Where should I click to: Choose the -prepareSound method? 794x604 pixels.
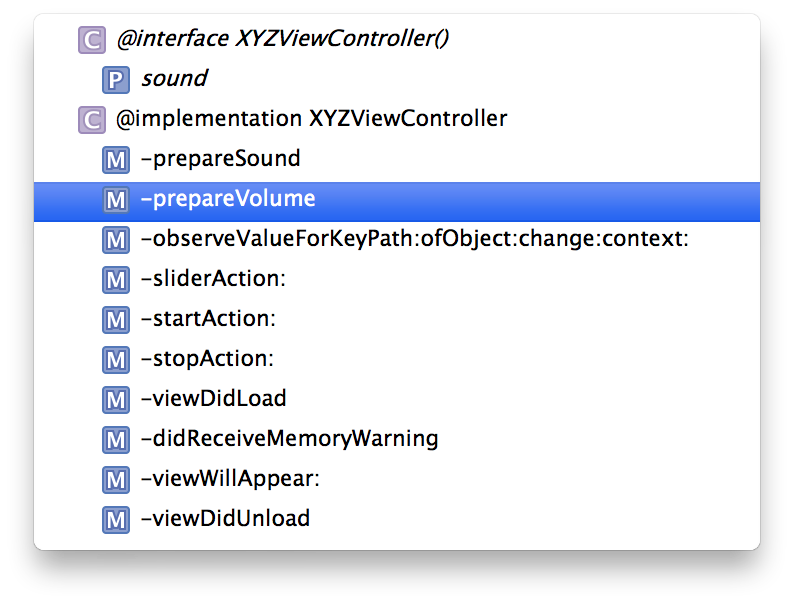point(220,159)
